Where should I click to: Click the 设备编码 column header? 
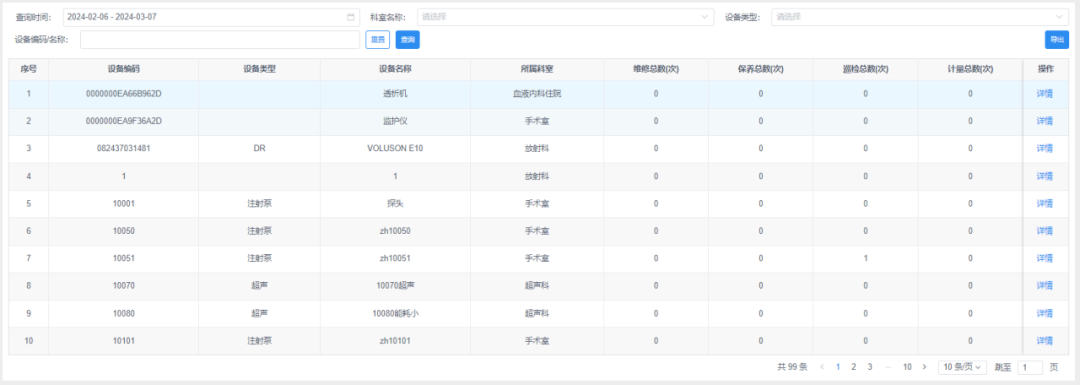(123, 69)
